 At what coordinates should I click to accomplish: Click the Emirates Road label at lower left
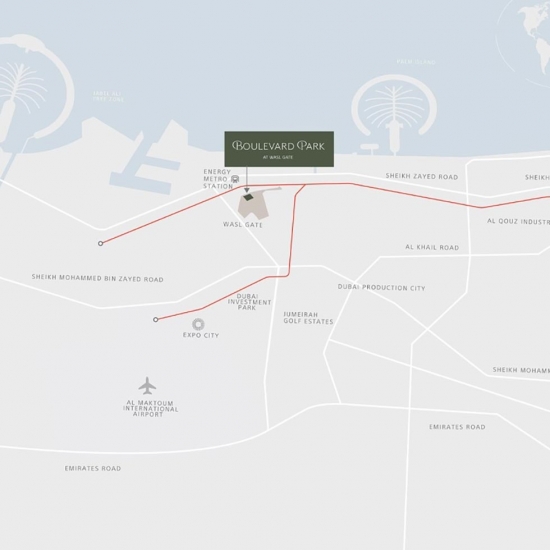click(93, 468)
